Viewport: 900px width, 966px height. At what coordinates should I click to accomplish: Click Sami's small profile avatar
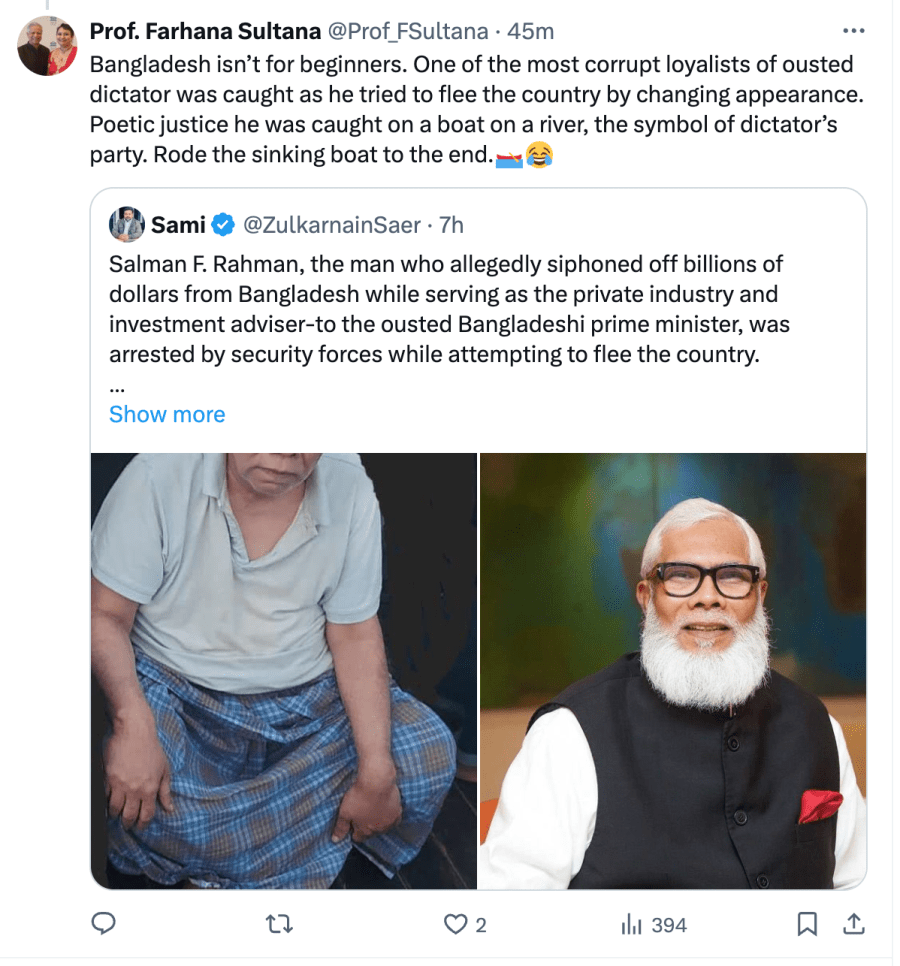click(x=127, y=224)
